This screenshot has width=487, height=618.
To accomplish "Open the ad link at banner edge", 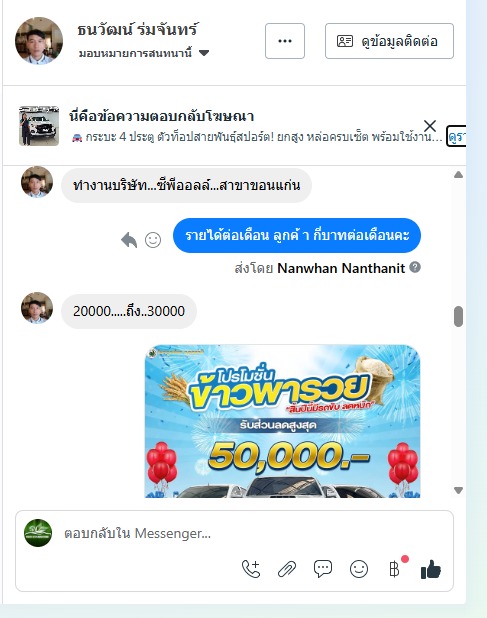I will coord(456,136).
